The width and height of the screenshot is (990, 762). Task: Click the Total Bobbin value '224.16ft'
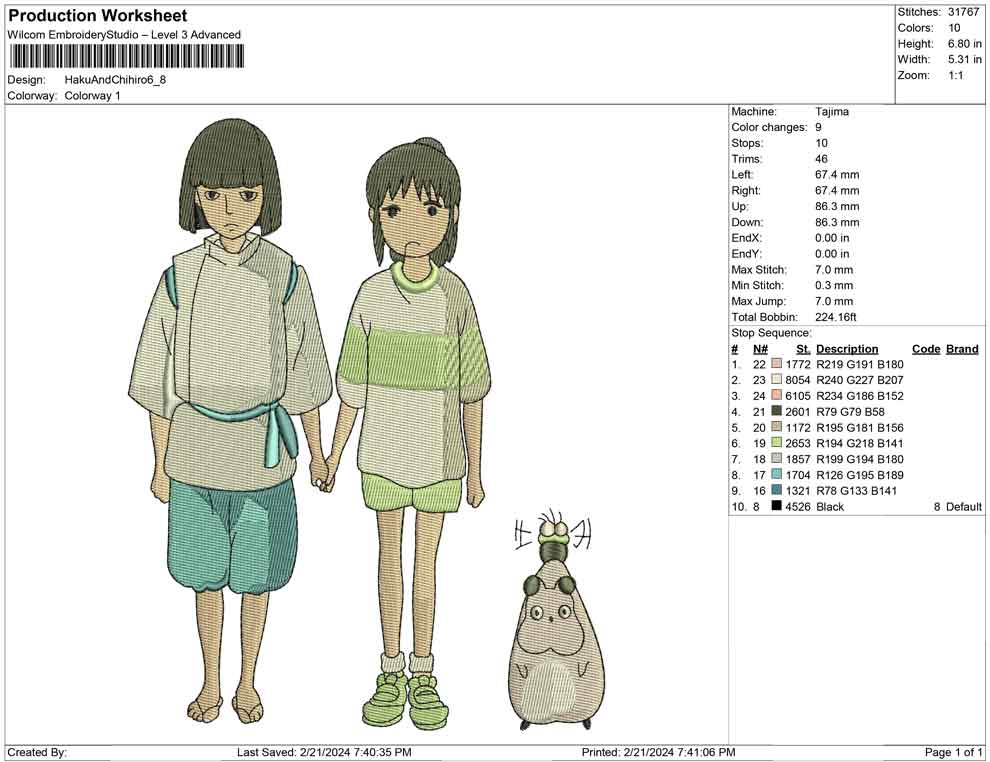pyautogui.click(x=836, y=317)
